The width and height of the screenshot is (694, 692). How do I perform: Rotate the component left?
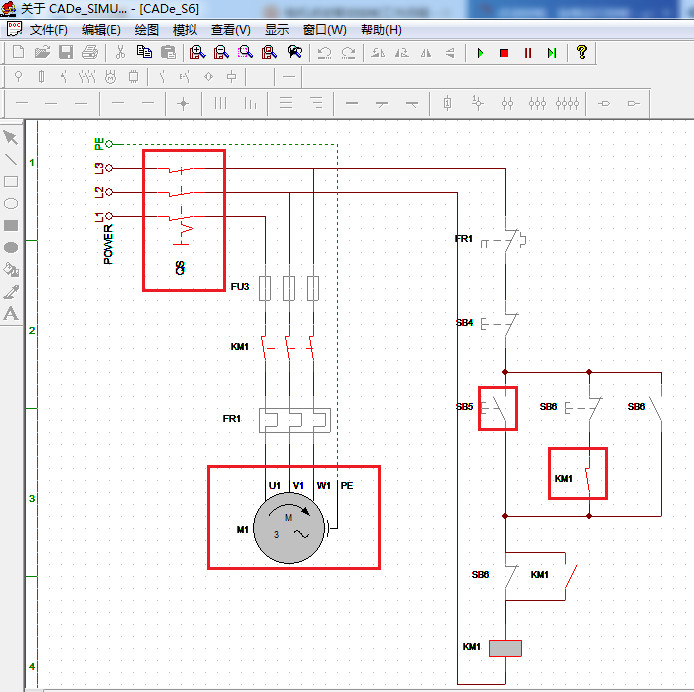click(378, 53)
